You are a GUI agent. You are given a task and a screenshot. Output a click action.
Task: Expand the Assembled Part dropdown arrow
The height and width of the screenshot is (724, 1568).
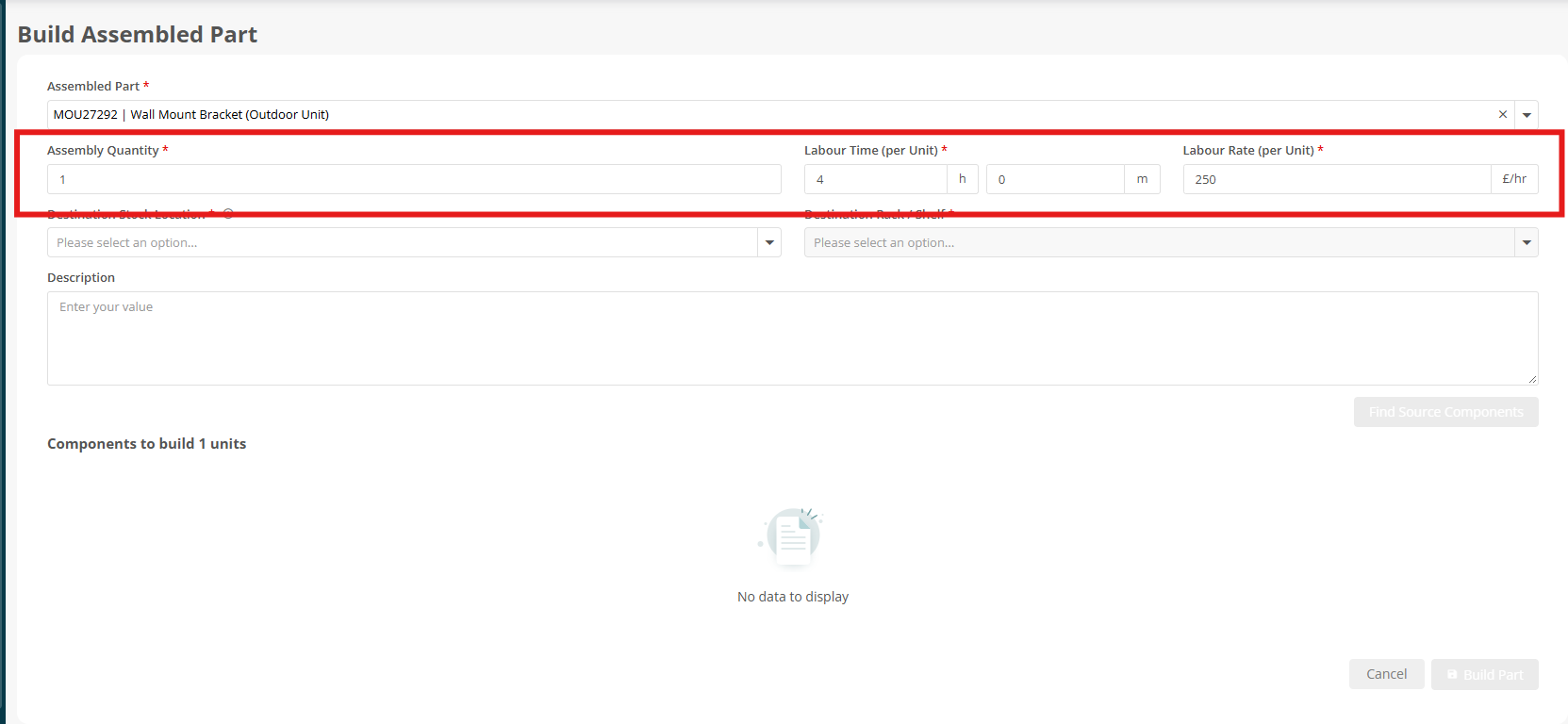pyautogui.click(x=1527, y=115)
